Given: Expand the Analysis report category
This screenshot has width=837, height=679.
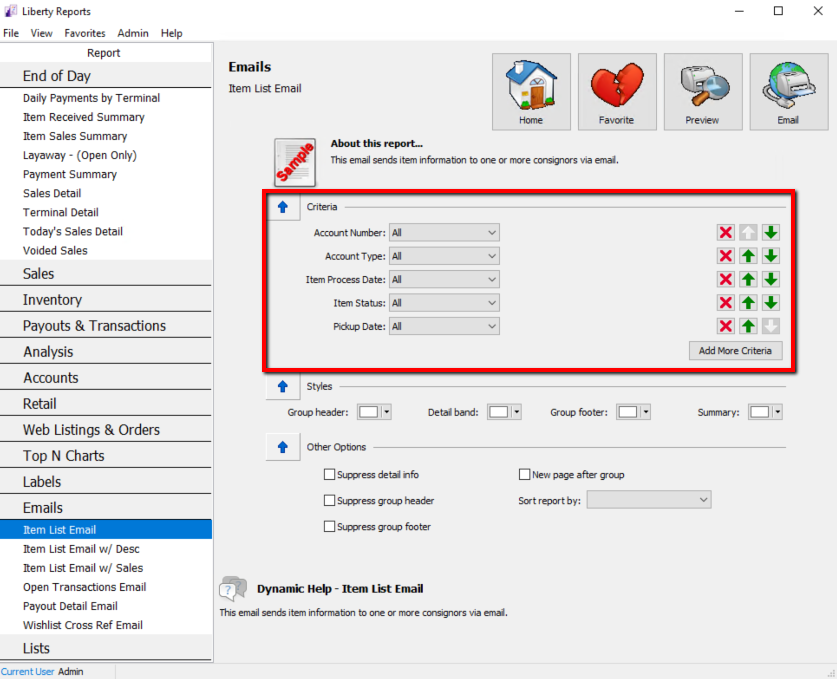Looking at the screenshot, I should [x=106, y=352].
